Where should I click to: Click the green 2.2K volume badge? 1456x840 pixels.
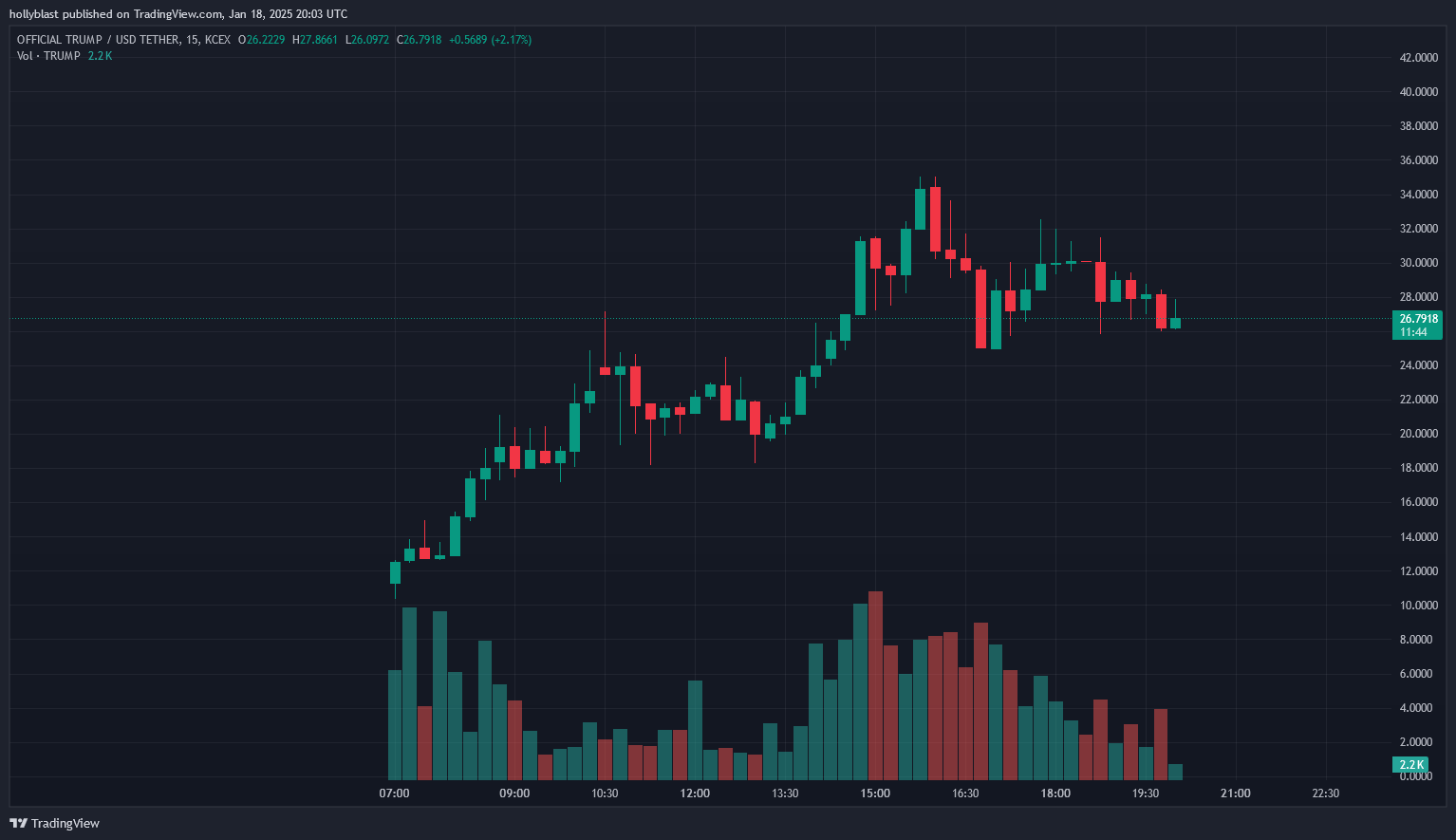tap(1411, 764)
